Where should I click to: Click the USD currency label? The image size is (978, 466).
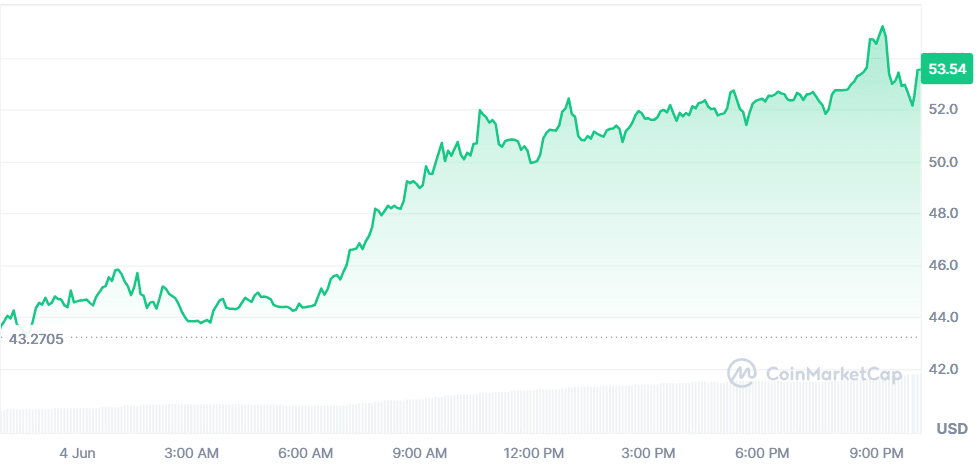pyautogui.click(x=951, y=429)
